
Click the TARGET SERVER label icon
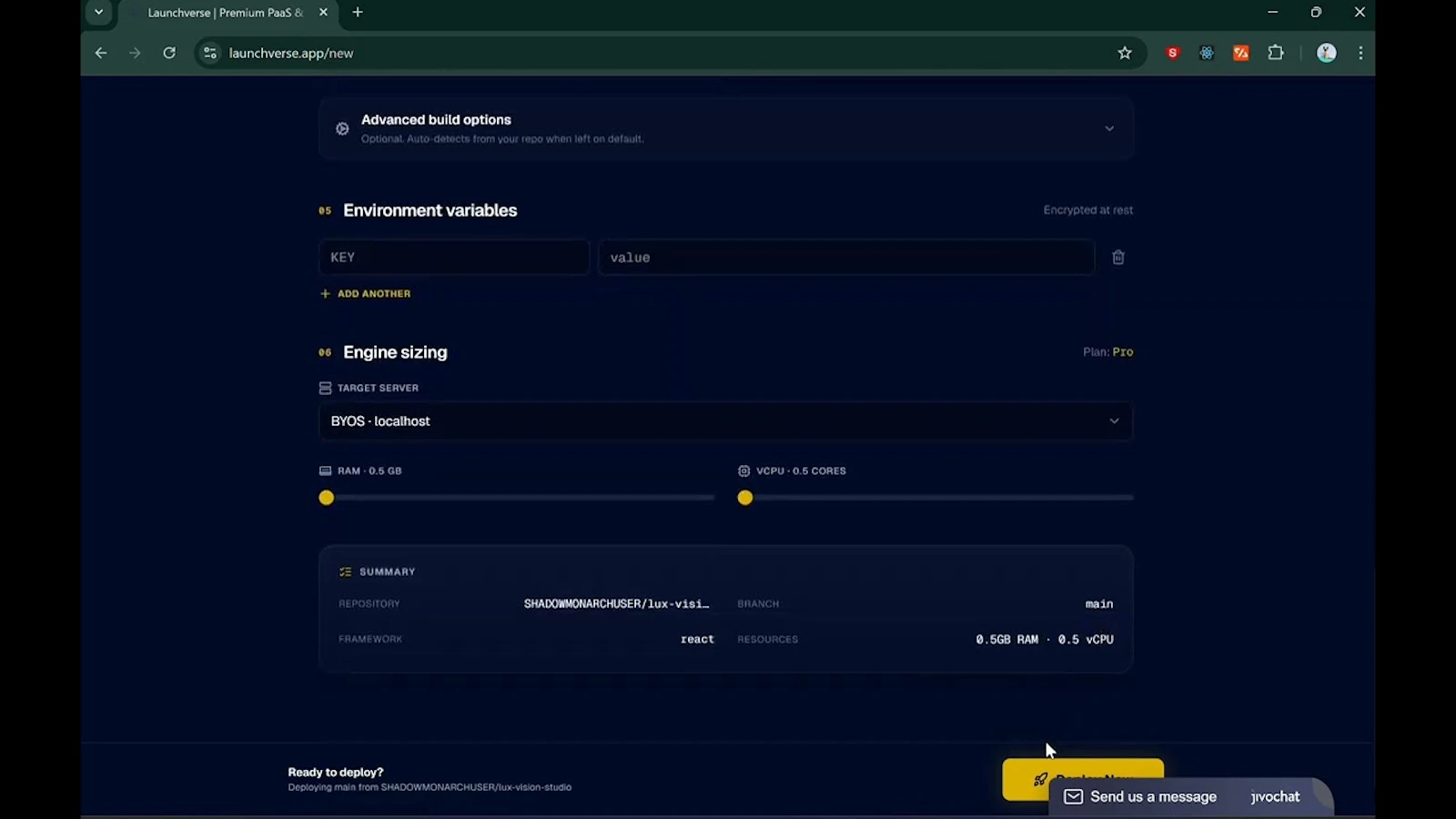tap(325, 388)
